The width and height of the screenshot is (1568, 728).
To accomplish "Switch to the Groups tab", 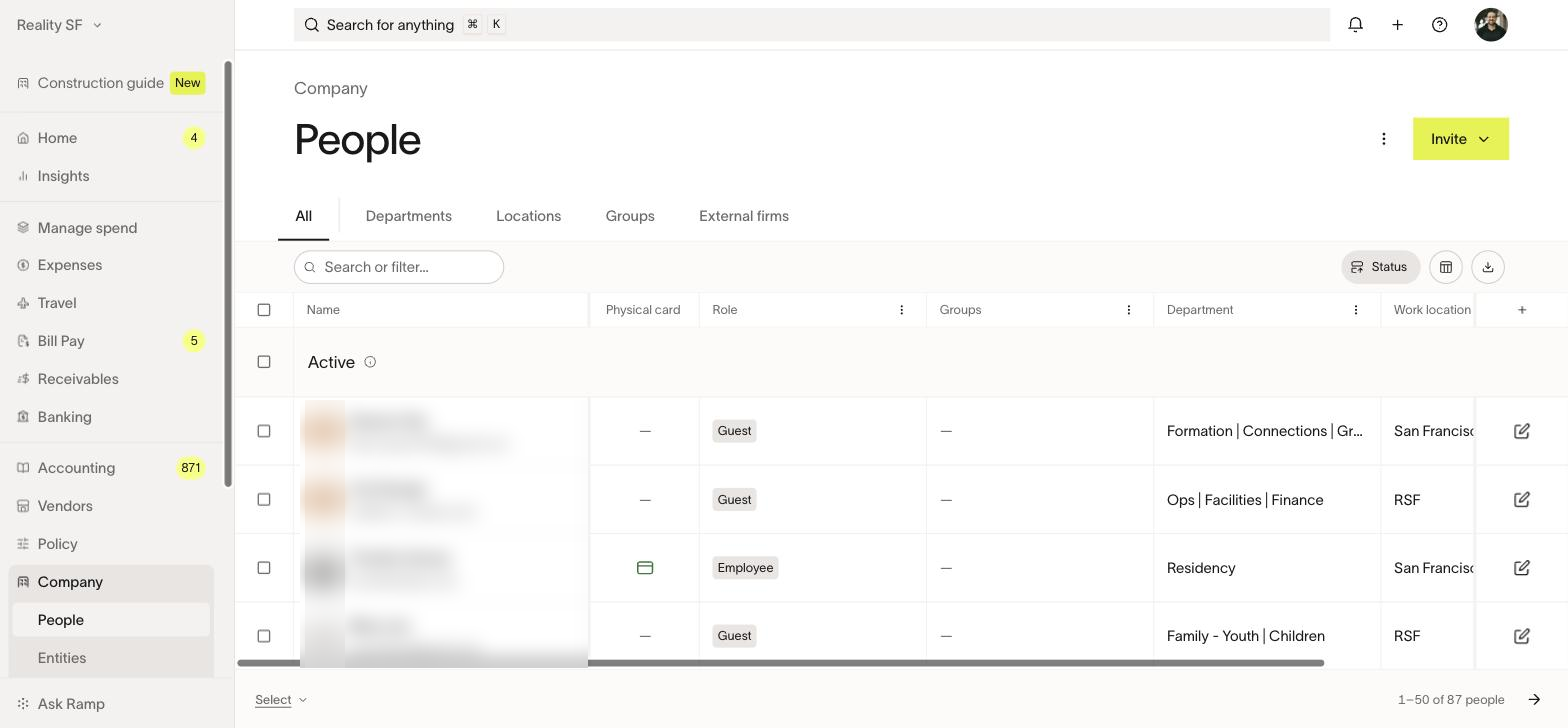I will 630,216.
